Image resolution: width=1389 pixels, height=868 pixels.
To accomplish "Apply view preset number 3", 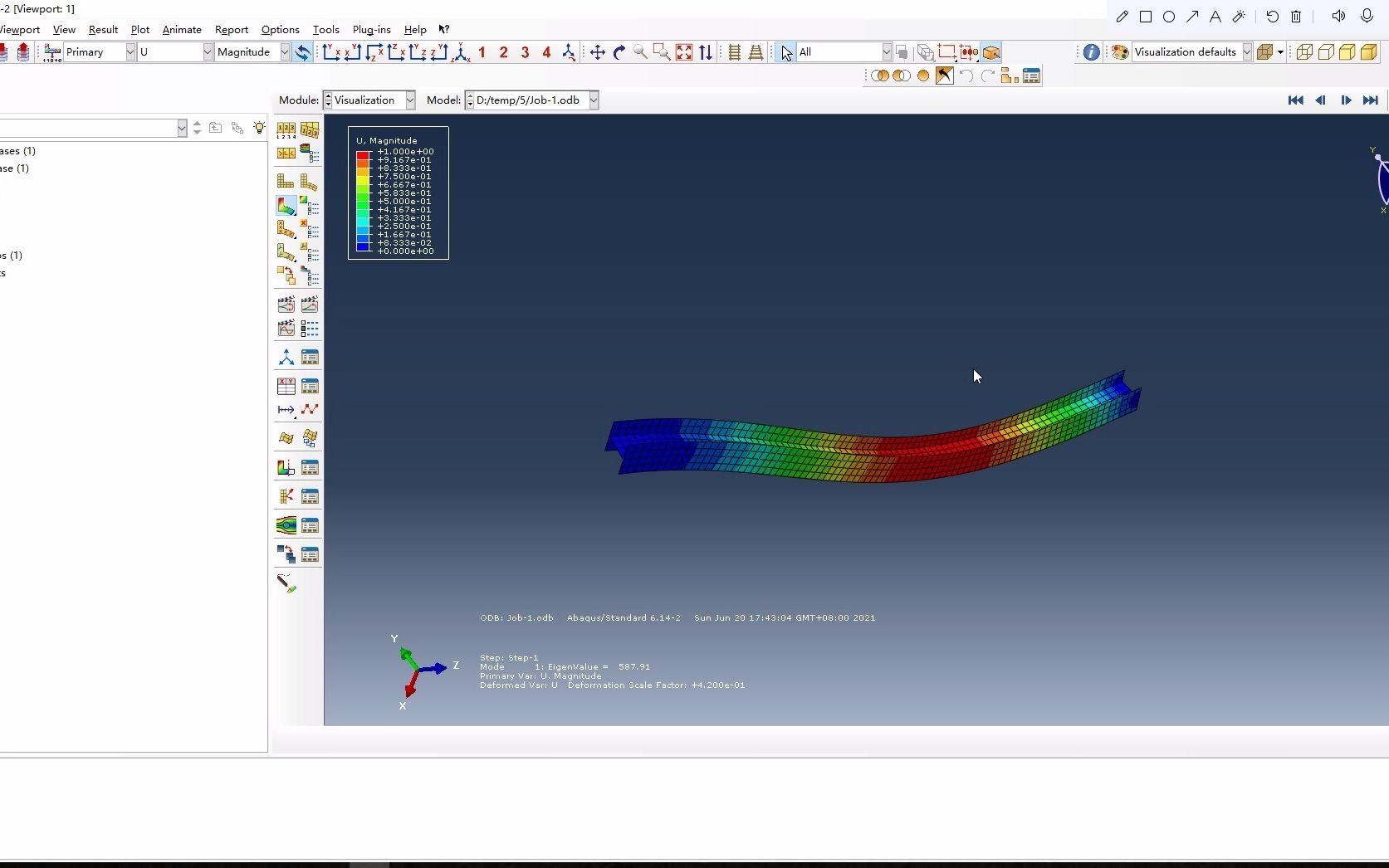I will [x=525, y=52].
